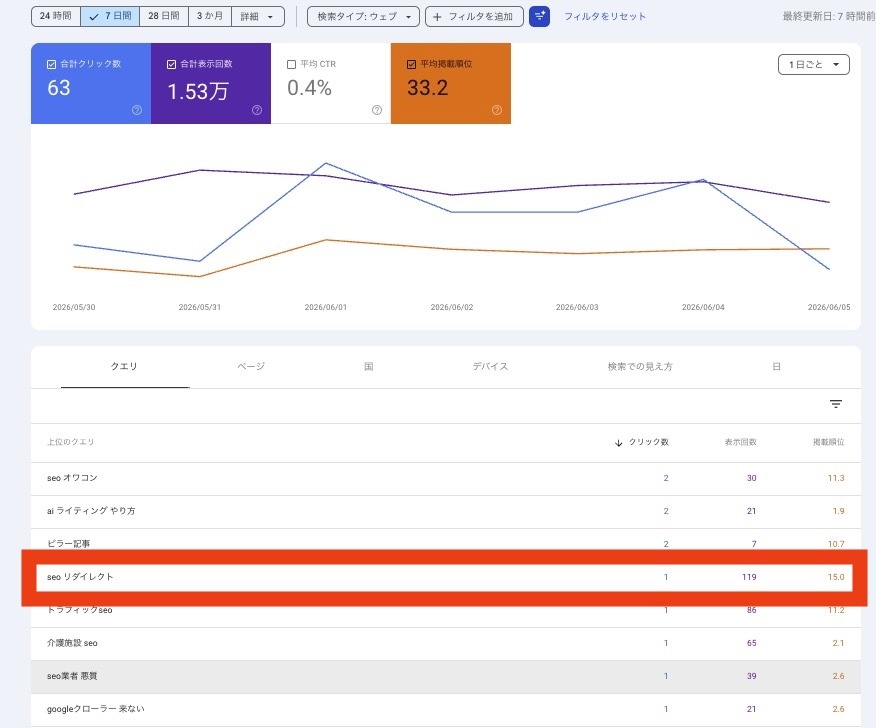Open help icon on 平均掲載順位 card
The height and width of the screenshot is (728, 876).
(x=497, y=110)
